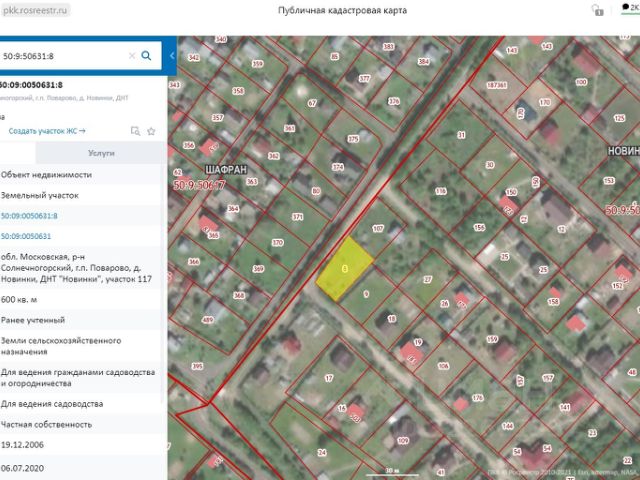Switch to the 'Услуги' tab
This screenshot has height=480, width=640.
tap(101, 153)
